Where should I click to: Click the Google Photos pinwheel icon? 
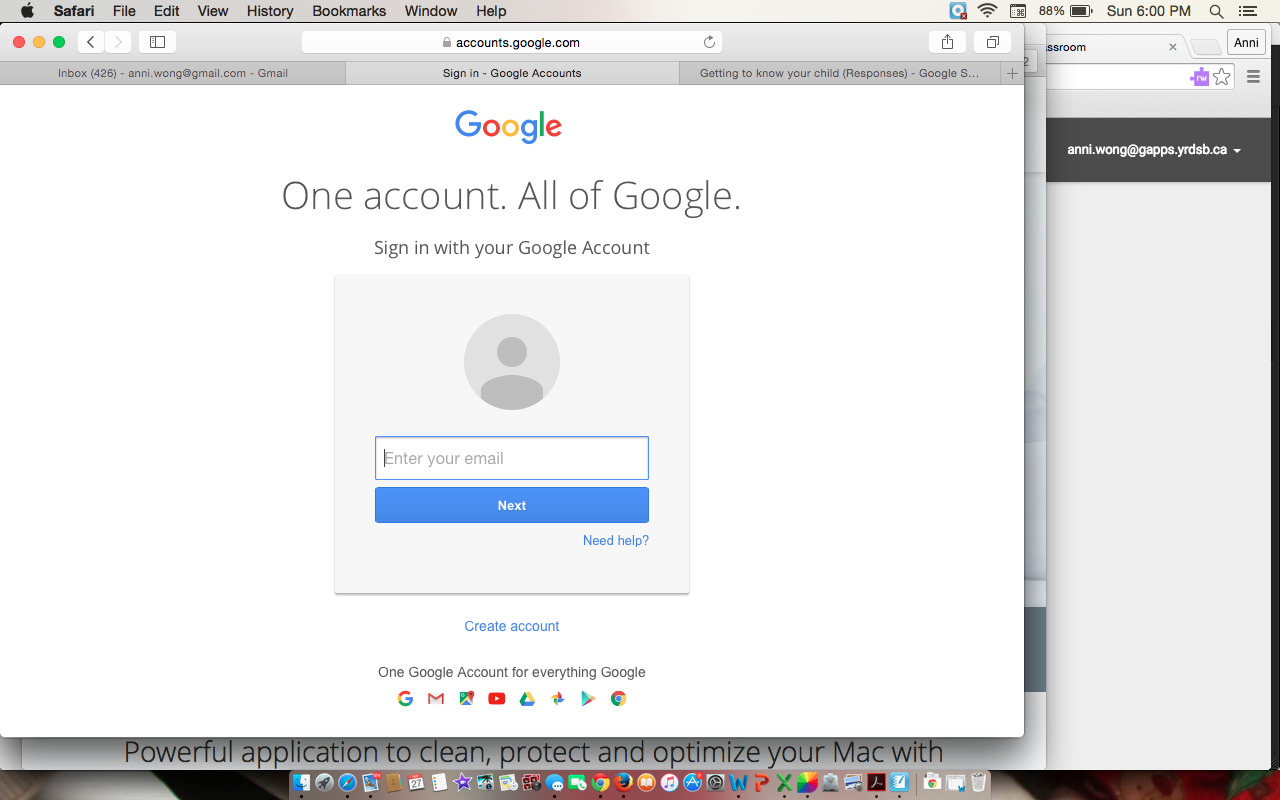[558, 699]
